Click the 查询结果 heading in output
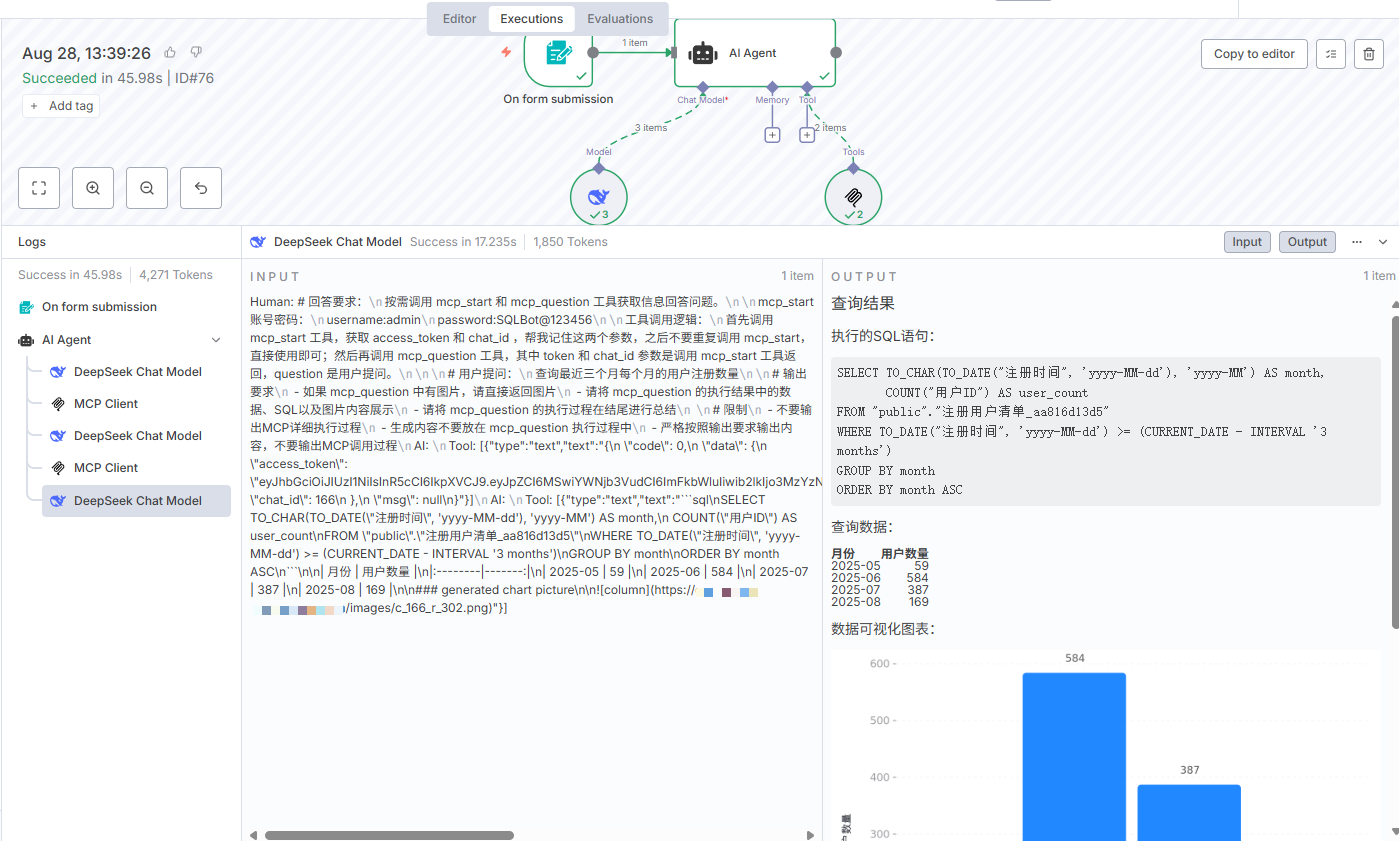The image size is (1399, 841). tap(863, 303)
